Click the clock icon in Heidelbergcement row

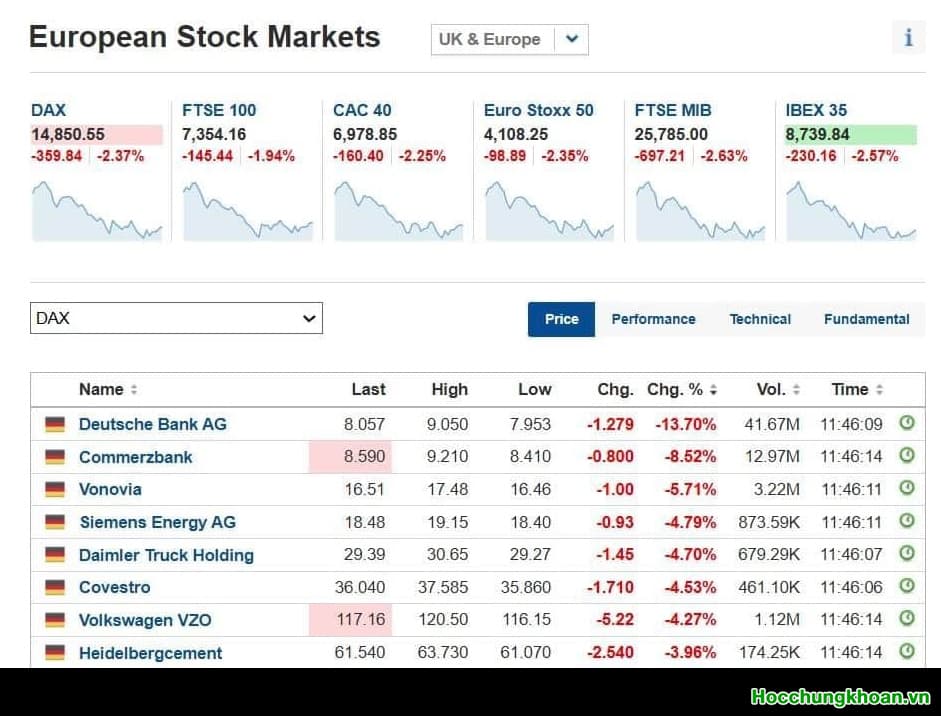click(907, 652)
